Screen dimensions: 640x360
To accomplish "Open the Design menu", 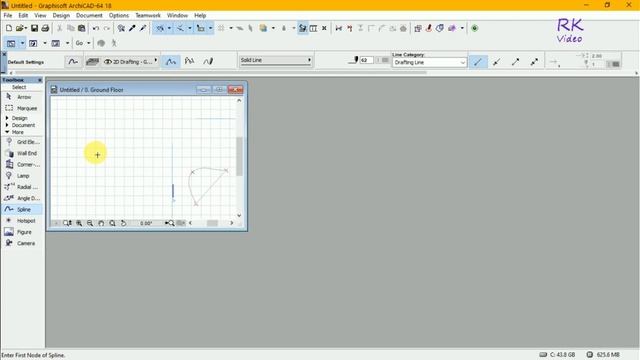I will click(61, 16).
